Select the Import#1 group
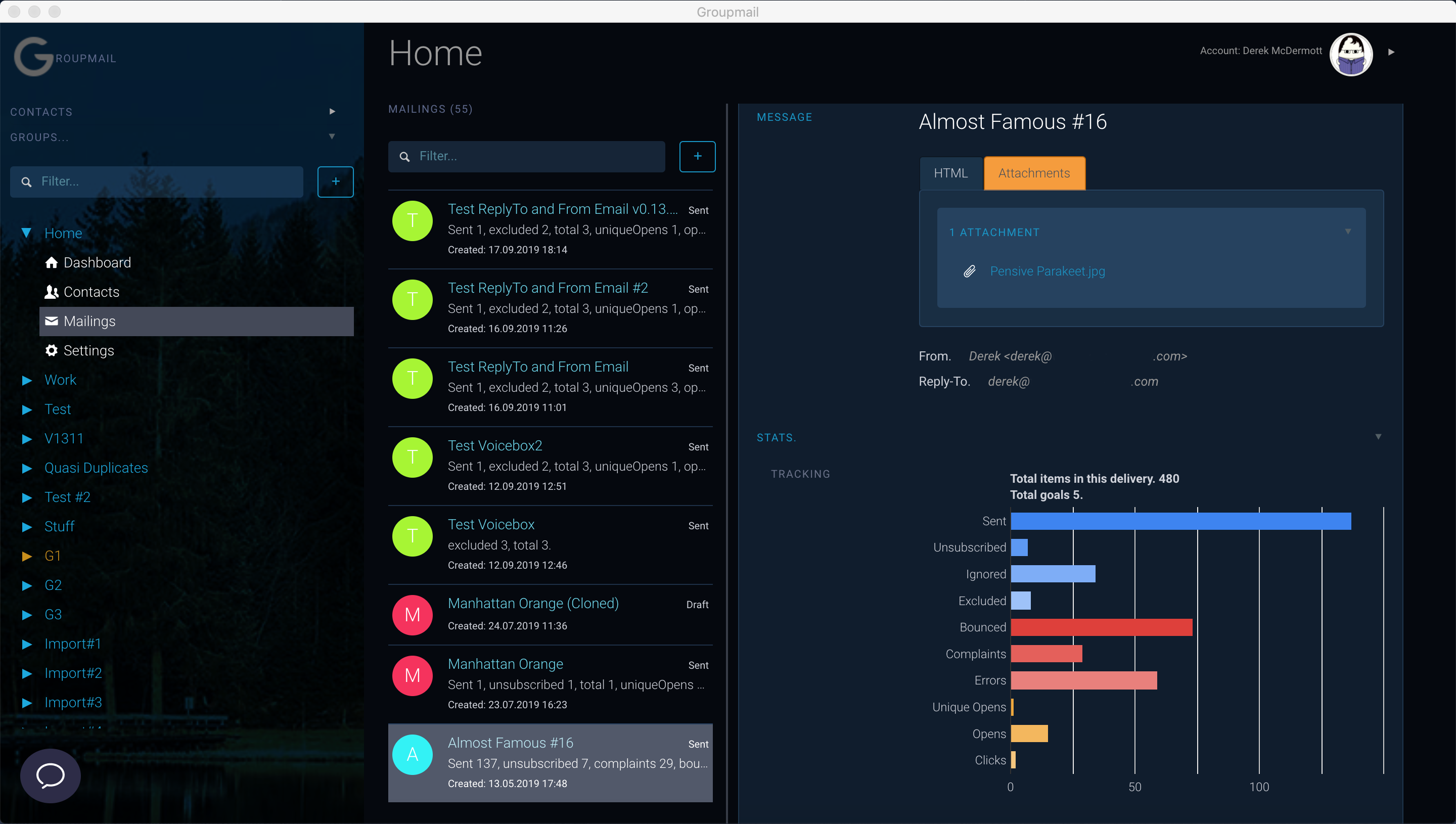 tap(72, 644)
